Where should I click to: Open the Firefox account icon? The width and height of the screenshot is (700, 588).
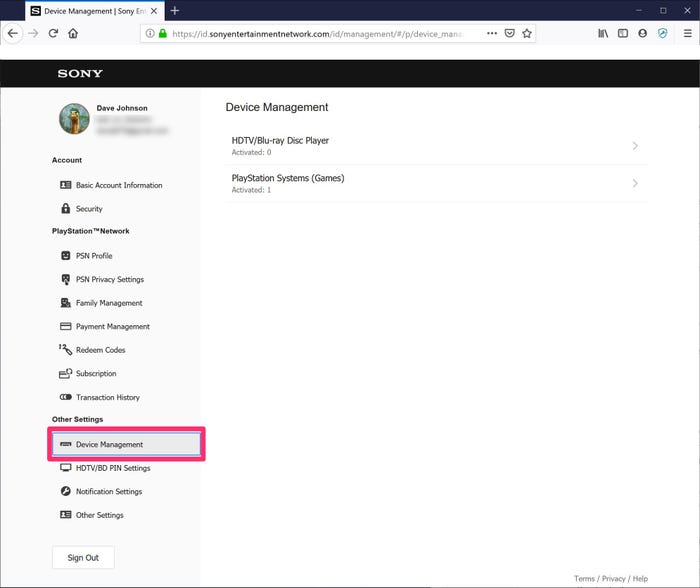tap(642, 33)
